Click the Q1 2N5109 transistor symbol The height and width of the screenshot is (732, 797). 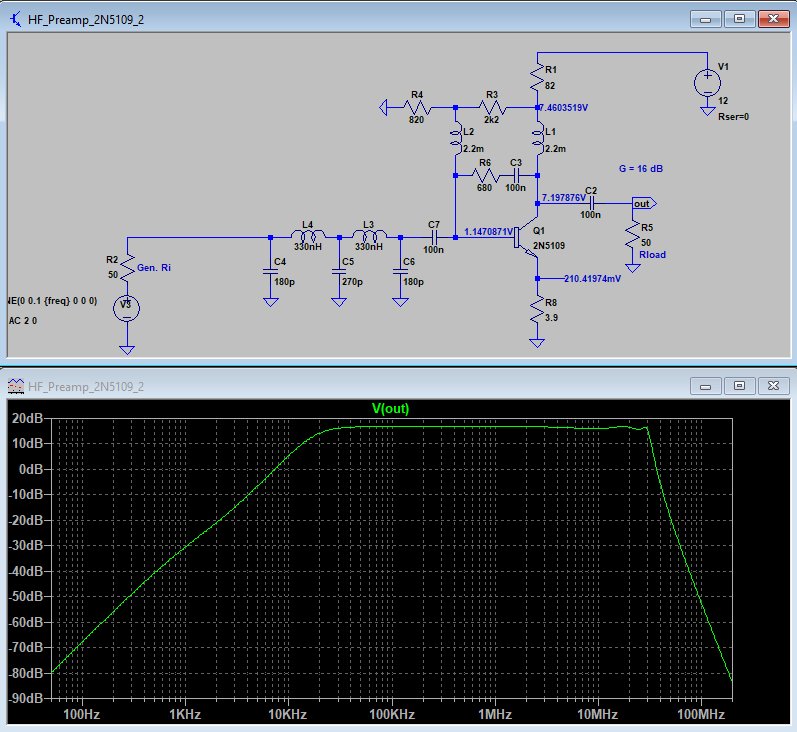[x=527, y=237]
